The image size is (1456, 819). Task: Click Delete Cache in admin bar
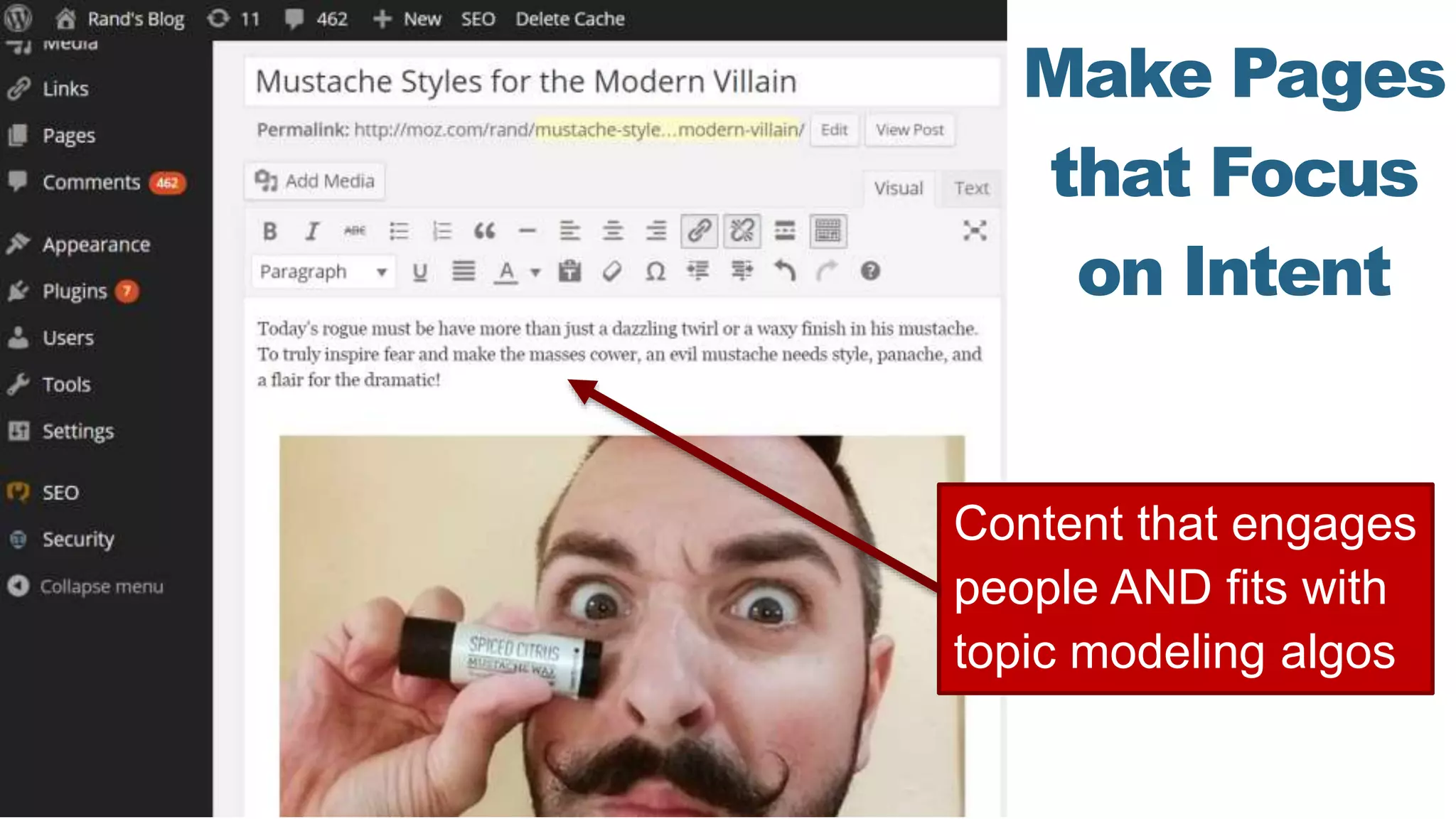pyautogui.click(x=570, y=19)
